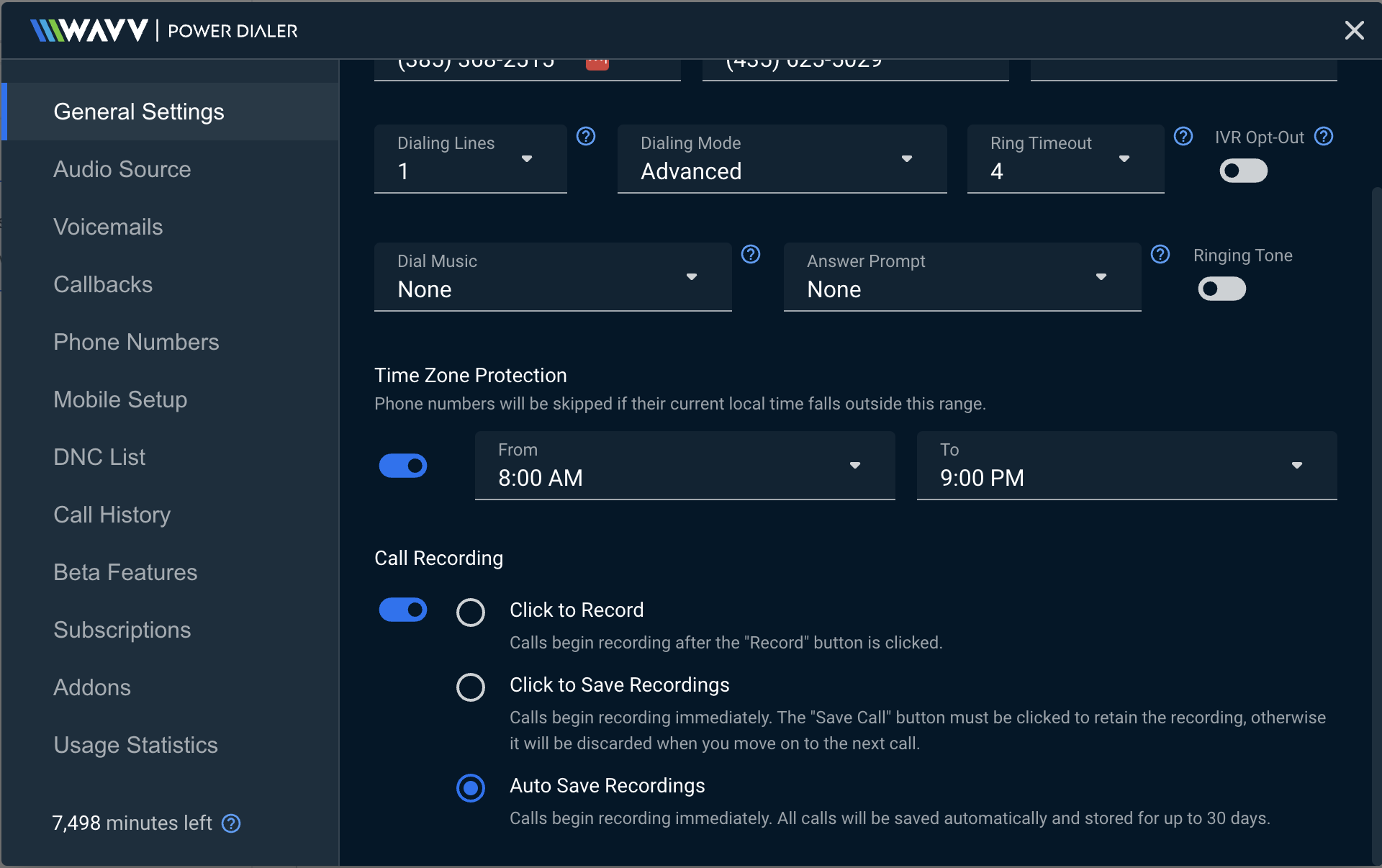The height and width of the screenshot is (868, 1382).
Task: Click the help icon next to IVR Opt-Out
Action: [1324, 136]
